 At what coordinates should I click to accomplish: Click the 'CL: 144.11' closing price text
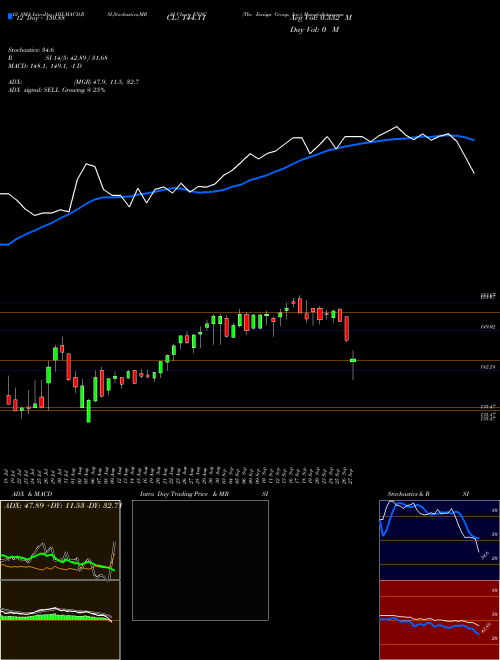pyautogui.click(x=186, y=17)
